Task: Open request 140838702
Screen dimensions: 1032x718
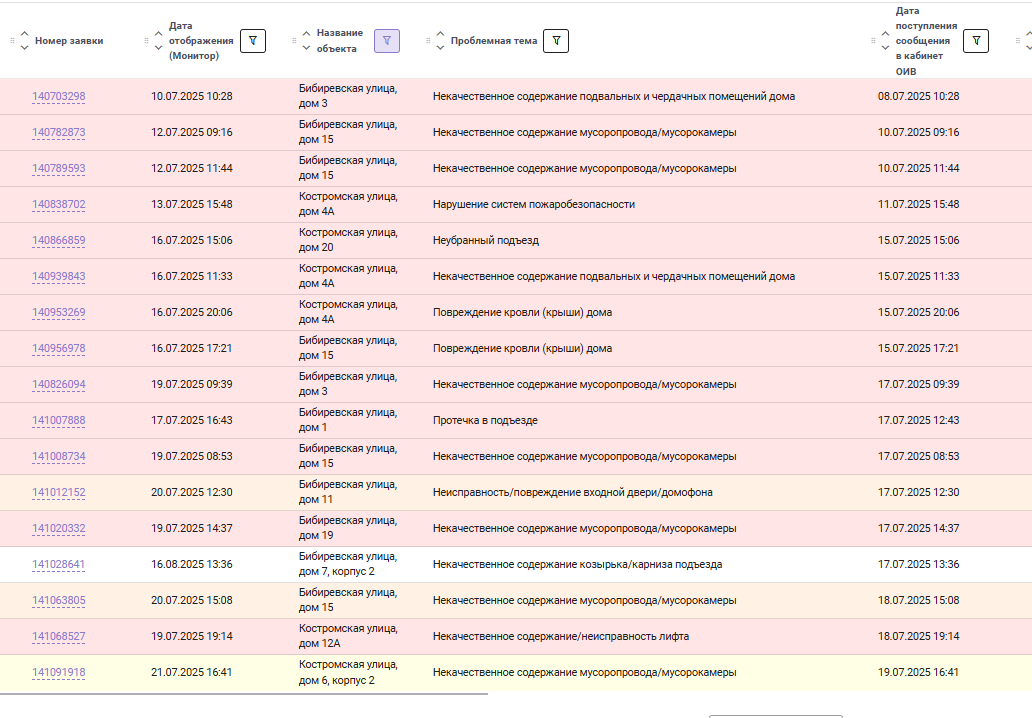Action: coord(59,204)
